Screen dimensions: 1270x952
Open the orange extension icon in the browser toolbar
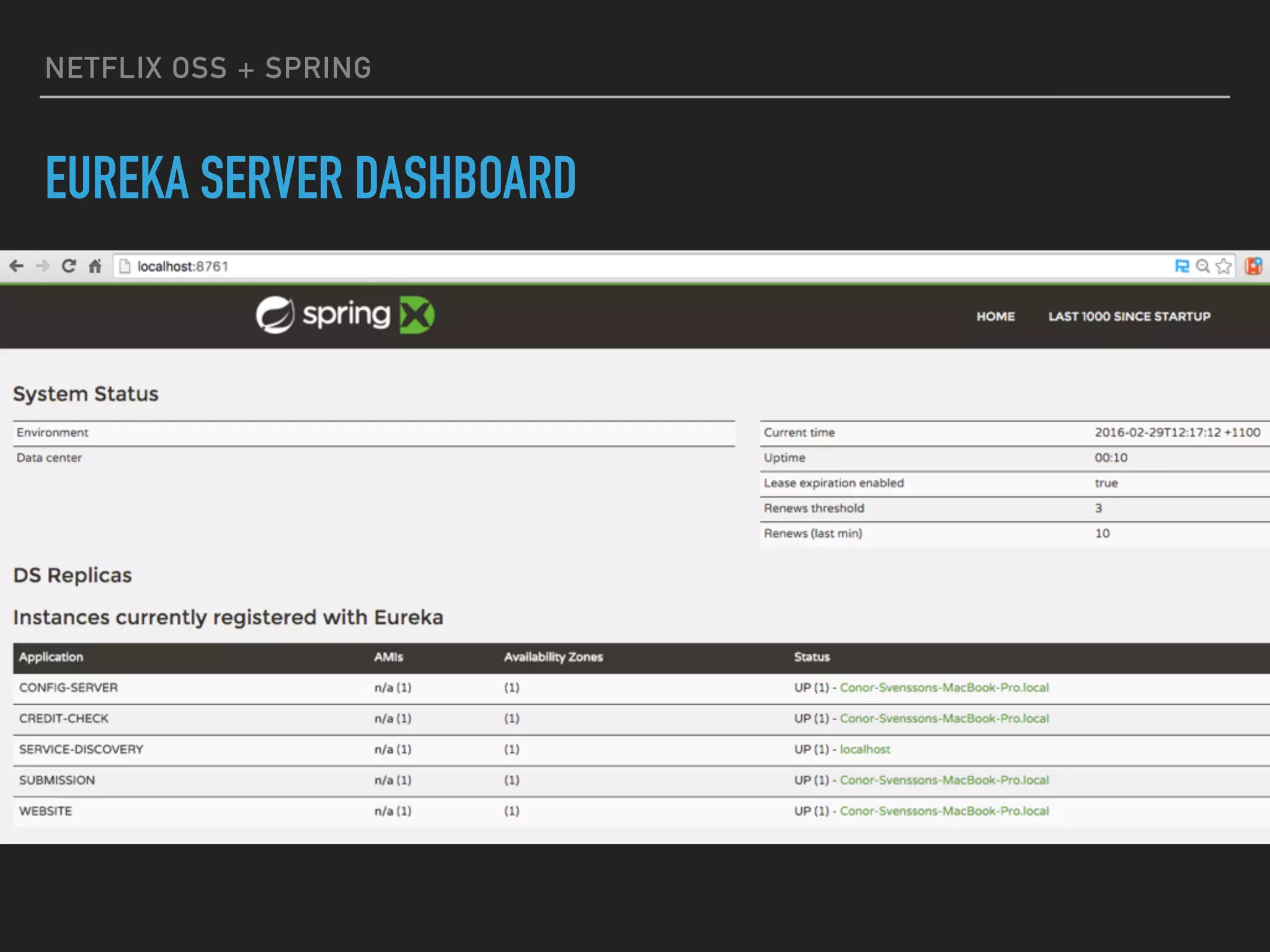[1253, 266]
